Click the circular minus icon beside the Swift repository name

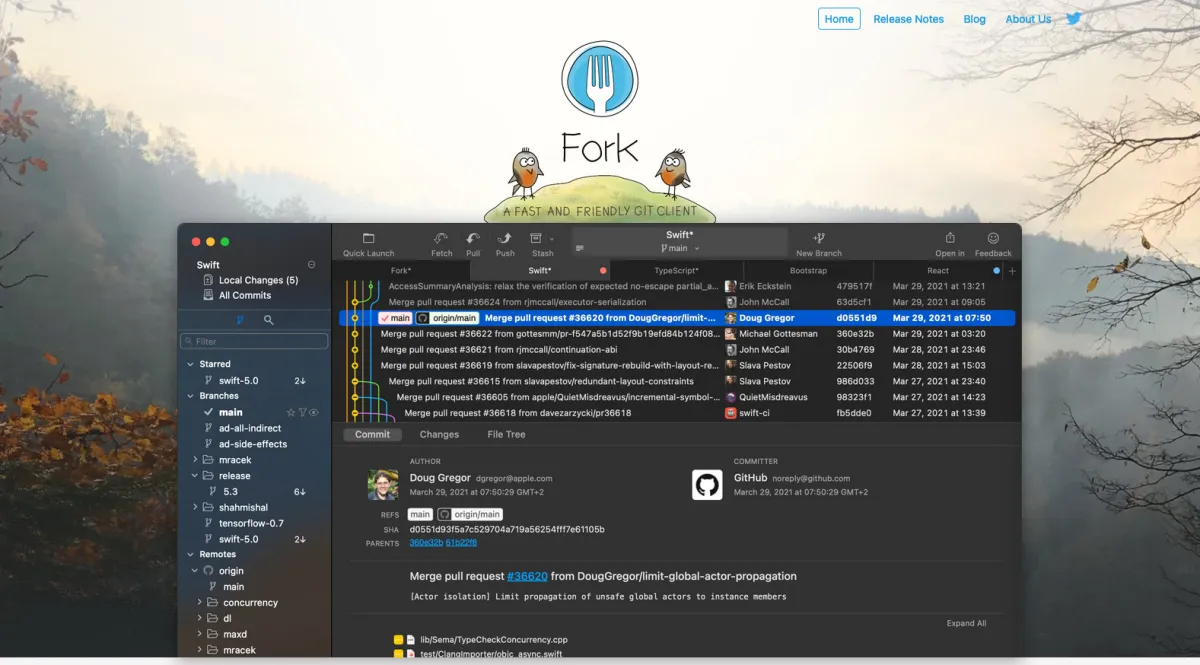click(x=311, y=265)
